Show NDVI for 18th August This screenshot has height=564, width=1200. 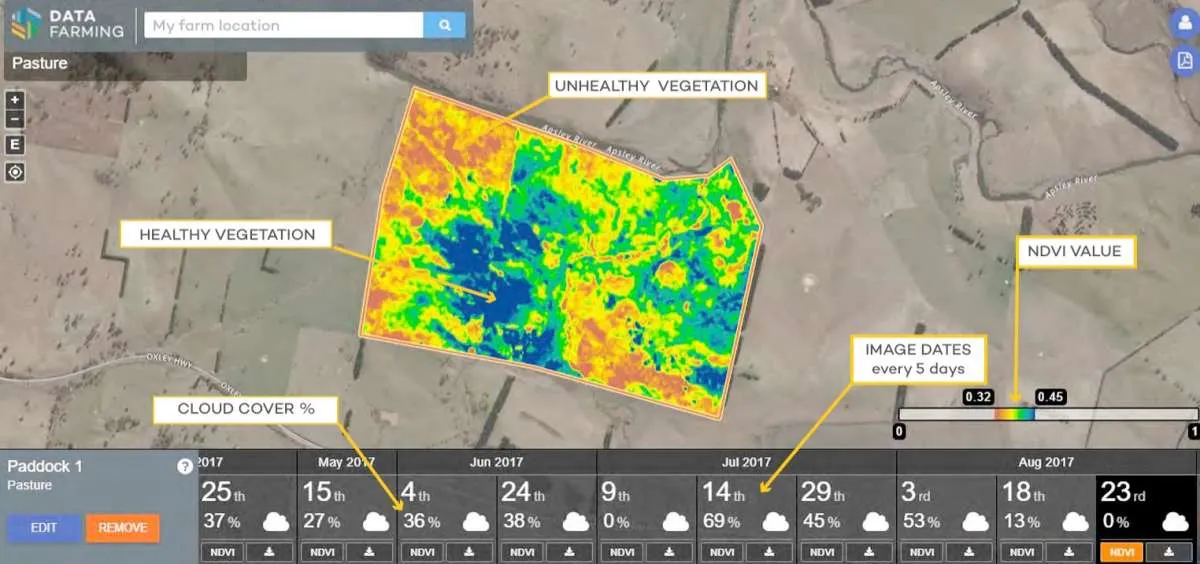(1021, 552)
